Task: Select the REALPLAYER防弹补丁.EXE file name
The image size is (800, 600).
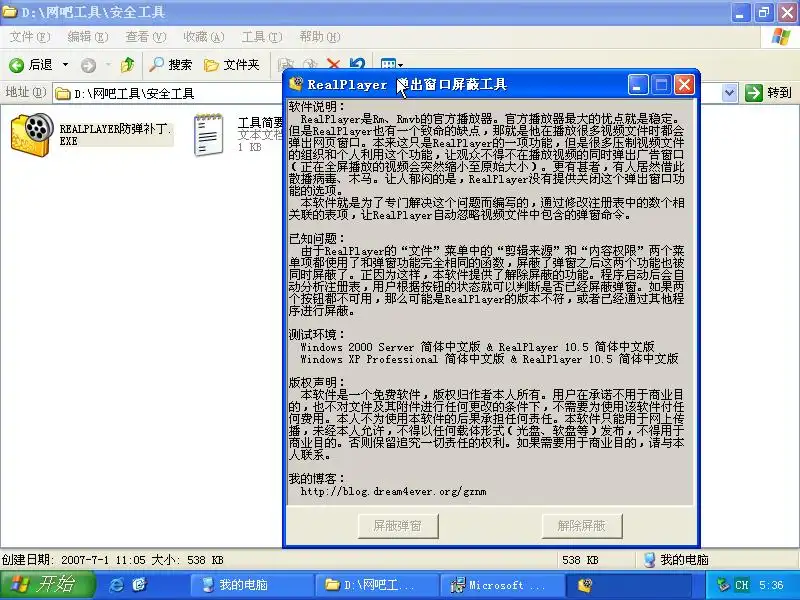Action: [115, 135]
